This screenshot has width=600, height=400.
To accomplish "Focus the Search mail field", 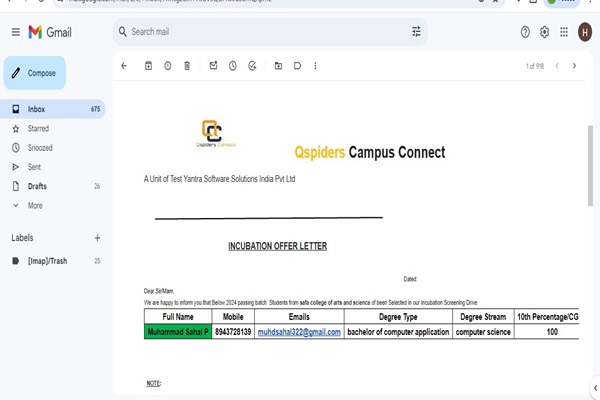I will (x=268, y=32).
